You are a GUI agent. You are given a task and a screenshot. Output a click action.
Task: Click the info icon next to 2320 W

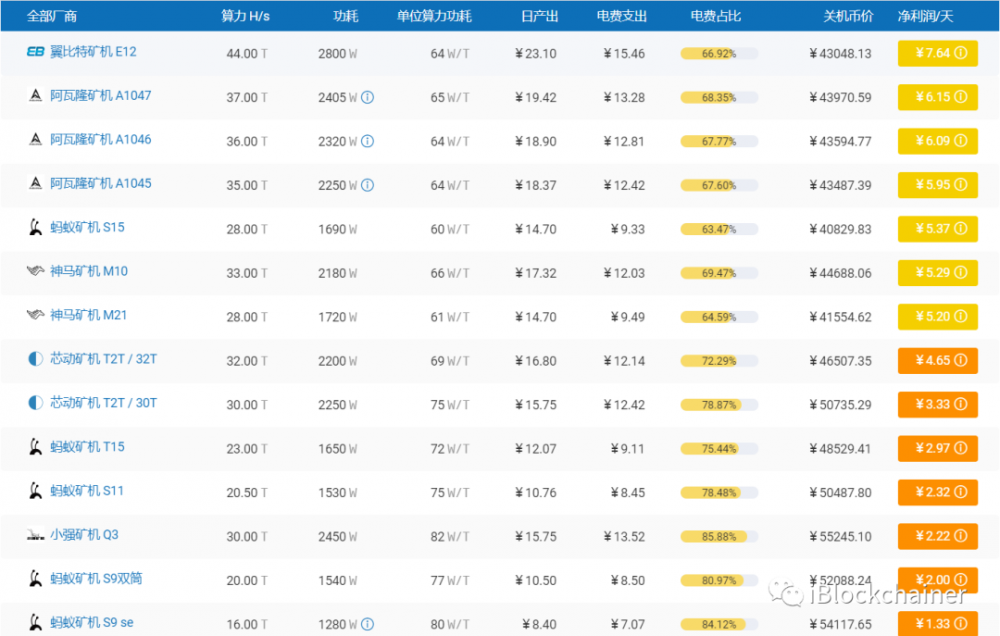tap(367, 141)
